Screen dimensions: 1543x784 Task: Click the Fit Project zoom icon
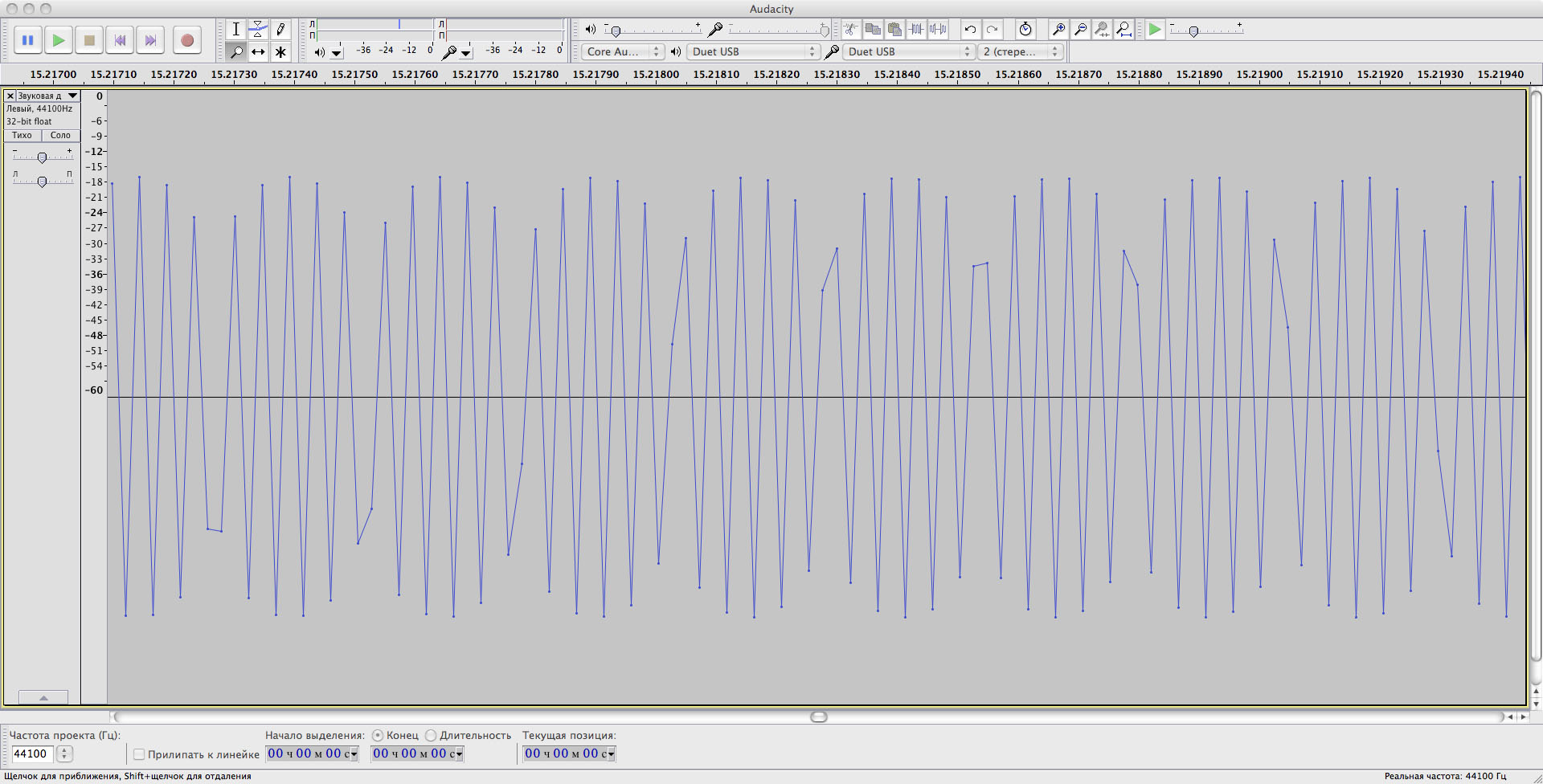(x=1124, y=30)
